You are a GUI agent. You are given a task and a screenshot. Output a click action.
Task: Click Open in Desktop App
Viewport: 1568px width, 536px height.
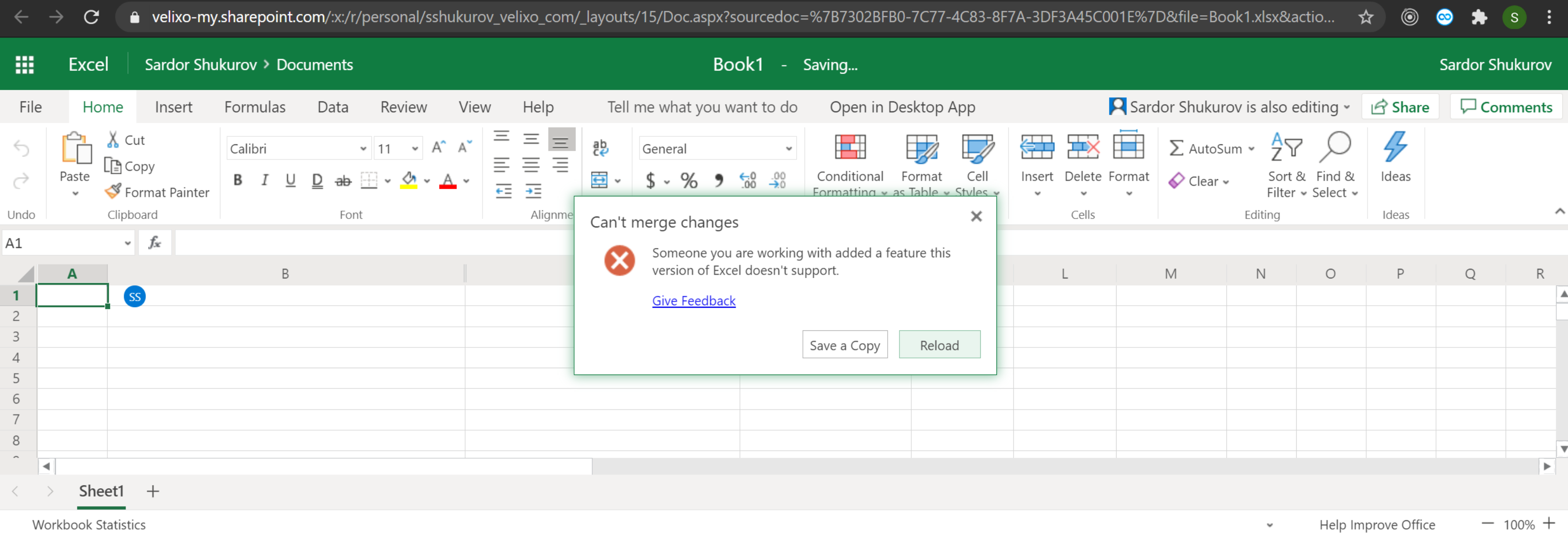pos(902,107)
